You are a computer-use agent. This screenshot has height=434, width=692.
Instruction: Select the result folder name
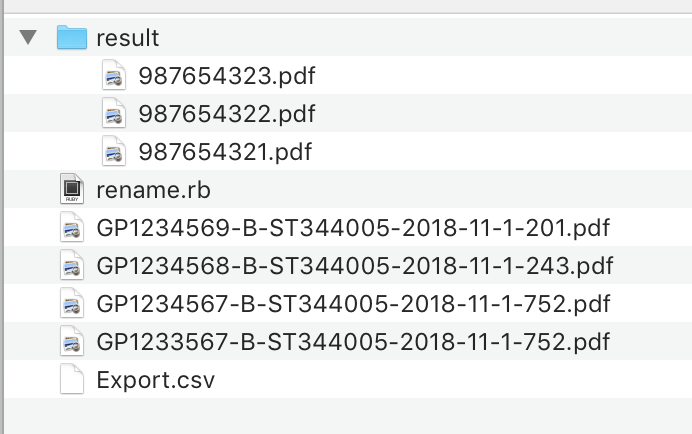128,39
